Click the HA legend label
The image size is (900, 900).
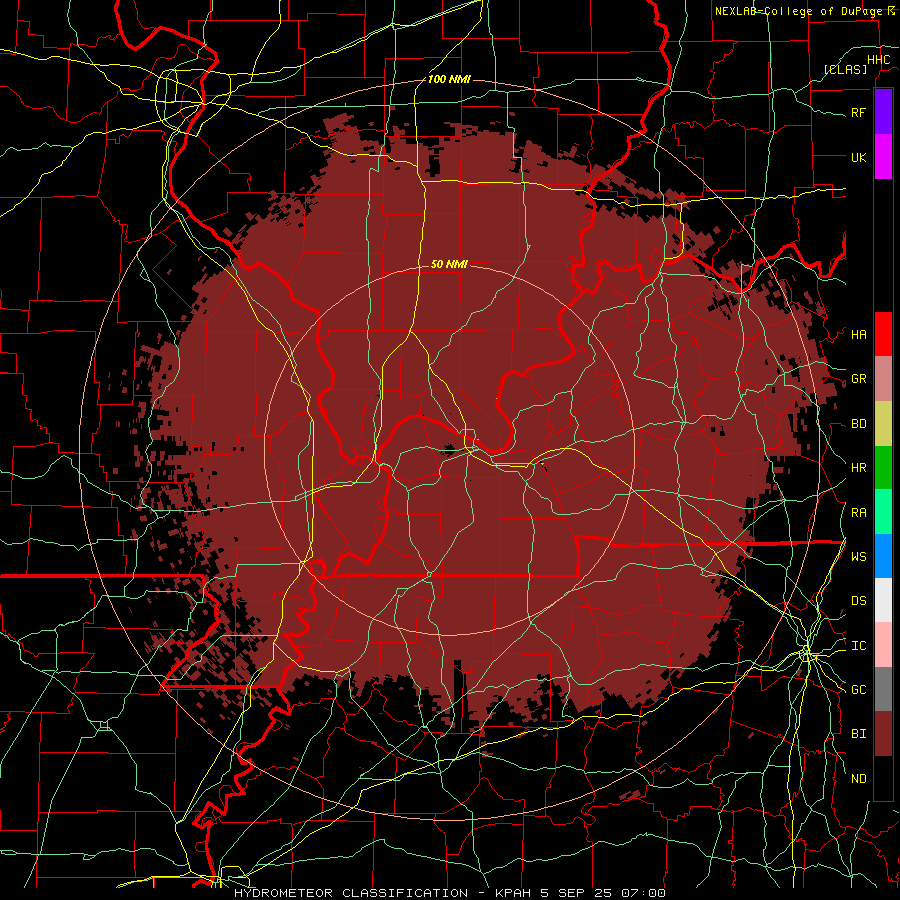[858, 334]
